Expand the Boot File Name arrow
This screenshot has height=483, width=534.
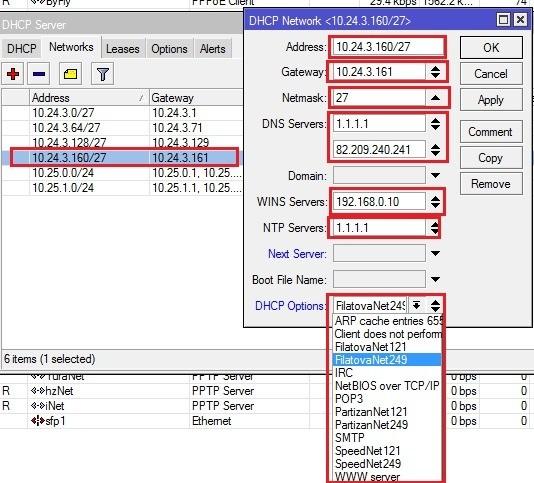coord(435,279)
